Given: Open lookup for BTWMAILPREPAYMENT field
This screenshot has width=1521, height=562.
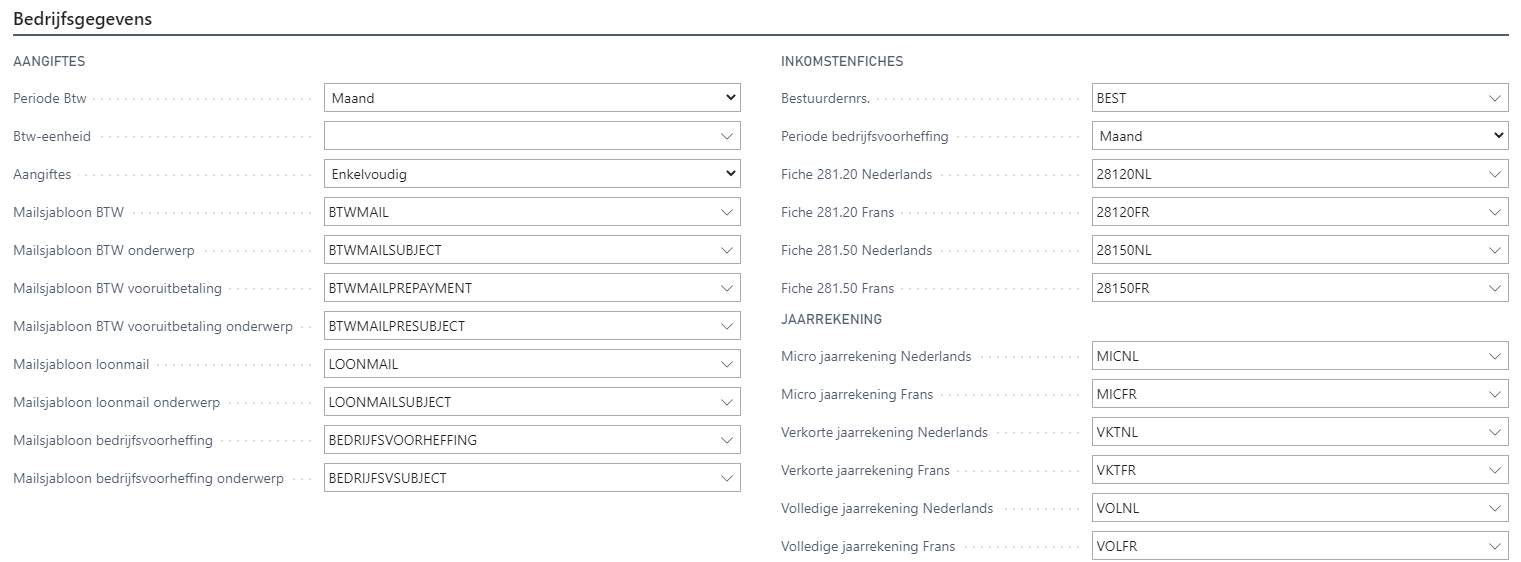Looking at the screenshot, I should [x=727, y=288].
